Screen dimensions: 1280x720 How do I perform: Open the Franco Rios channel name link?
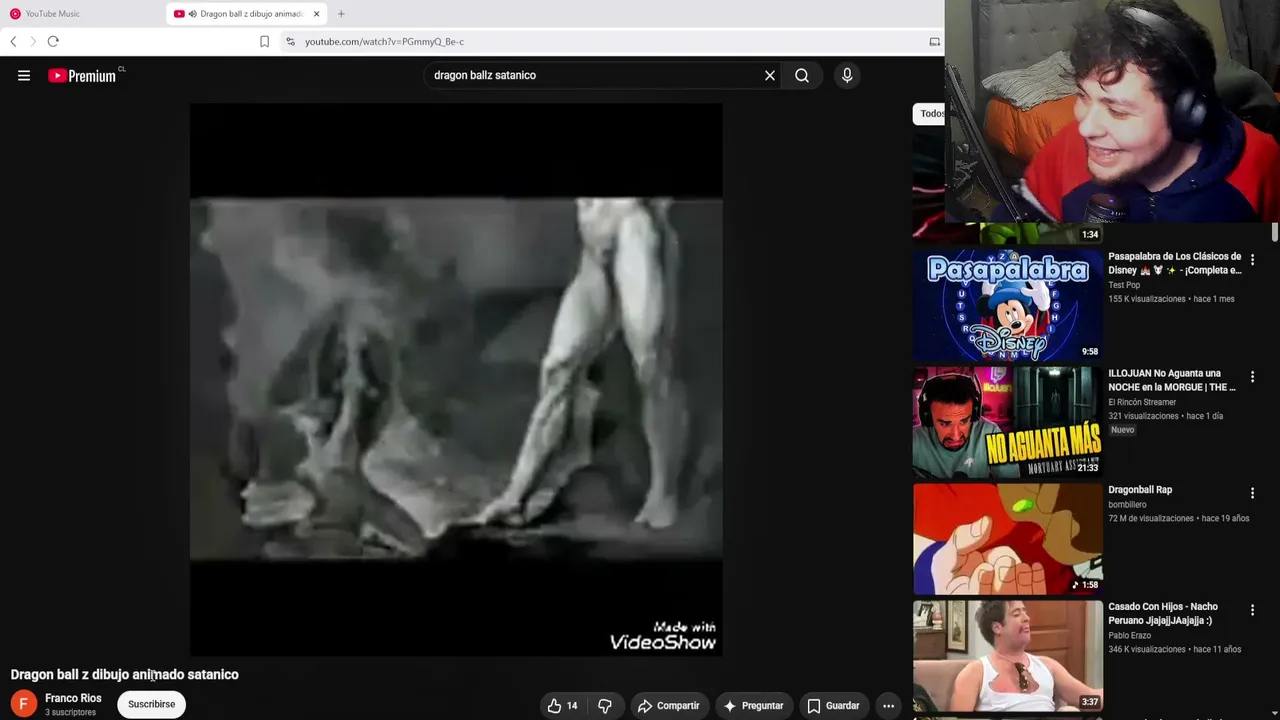click(73, 698)
